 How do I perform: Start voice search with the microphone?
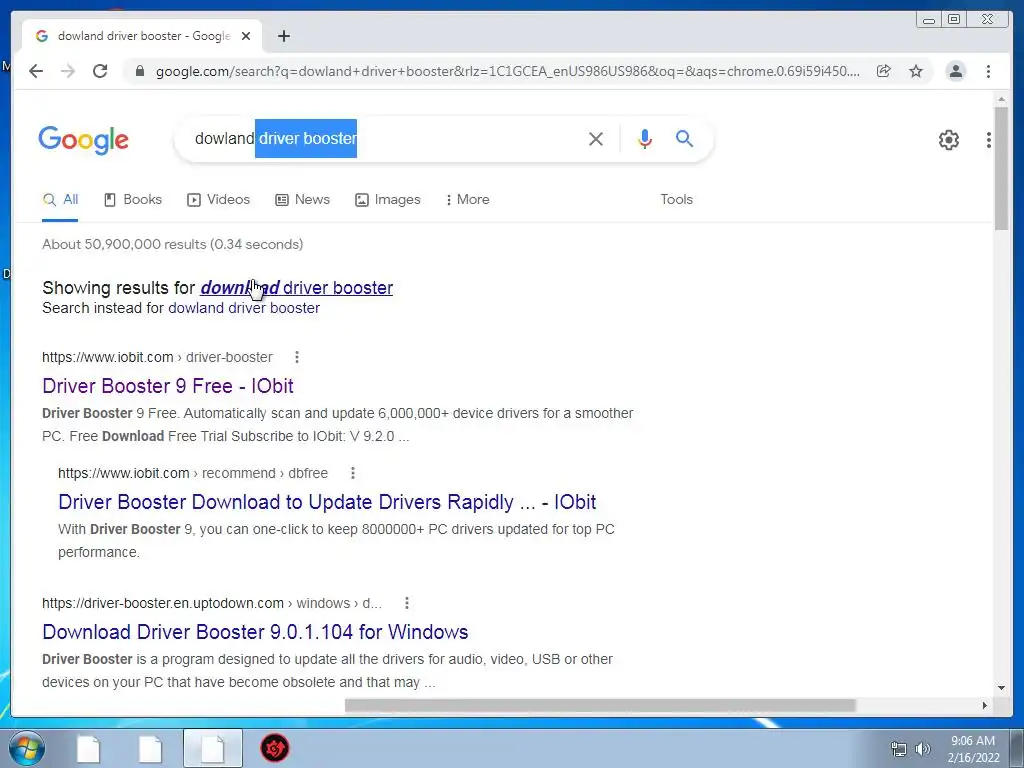coord(645,138)
